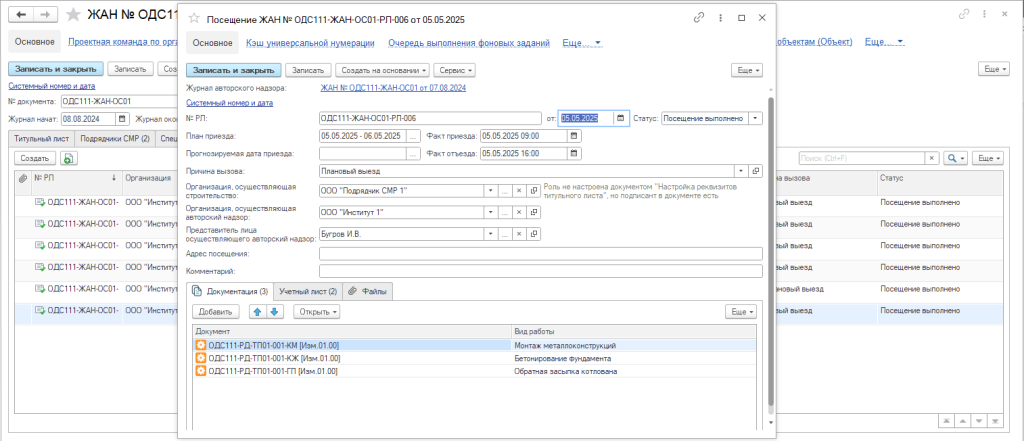Screen dimensions: 1024x441
Task: Open Открыть dropdown in Документация tab
Action: tap(317, 312)
